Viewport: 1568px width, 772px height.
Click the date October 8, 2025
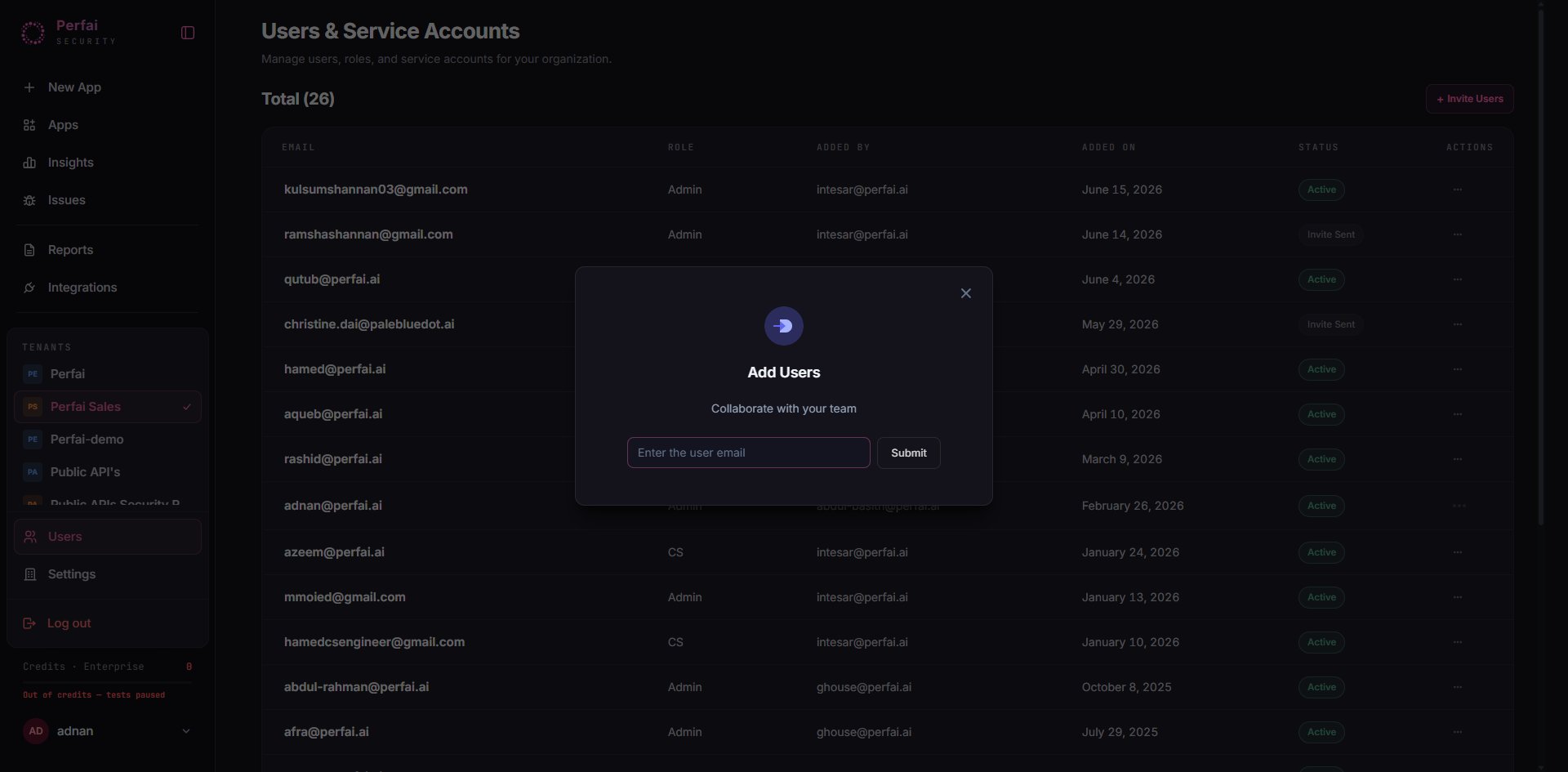point(1126,687)
